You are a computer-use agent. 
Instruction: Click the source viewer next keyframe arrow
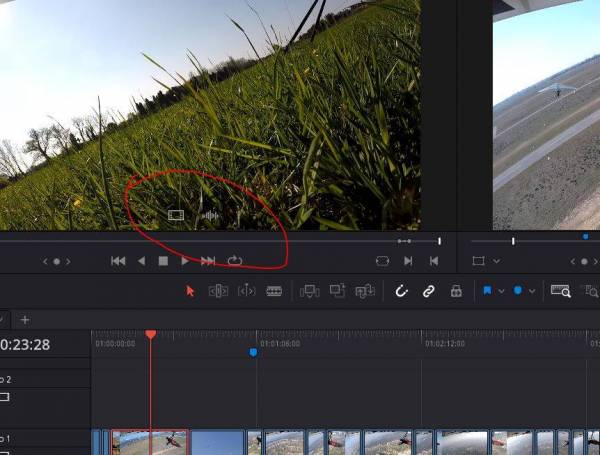click(68, 262)
